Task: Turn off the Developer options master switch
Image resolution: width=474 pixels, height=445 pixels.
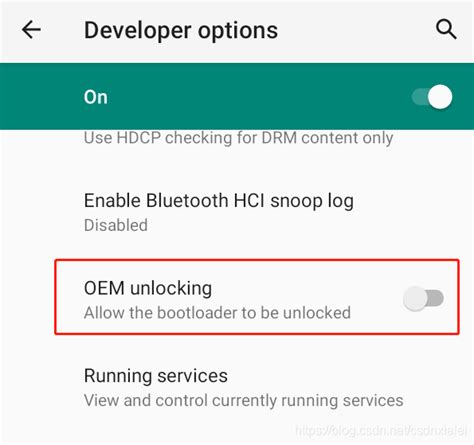Action: (x=432, y=97)
